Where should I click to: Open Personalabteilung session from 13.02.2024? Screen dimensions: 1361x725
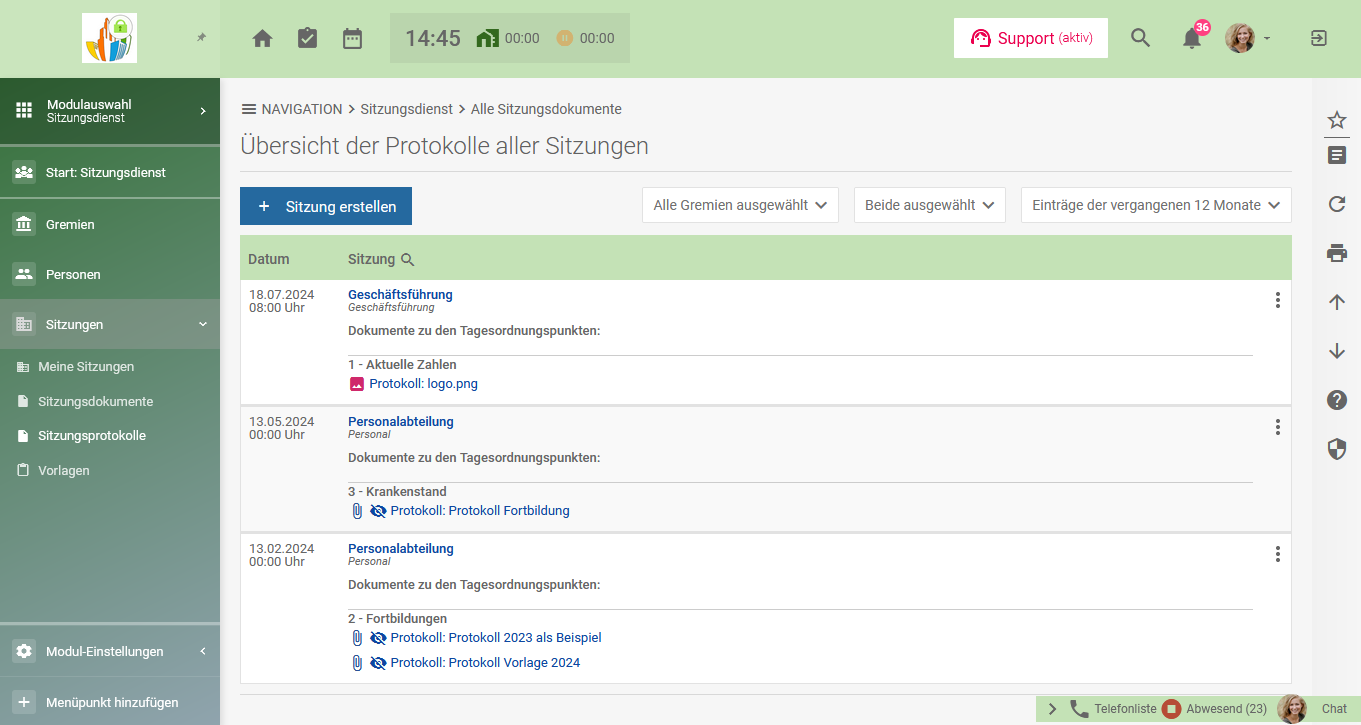pos(400,549)
